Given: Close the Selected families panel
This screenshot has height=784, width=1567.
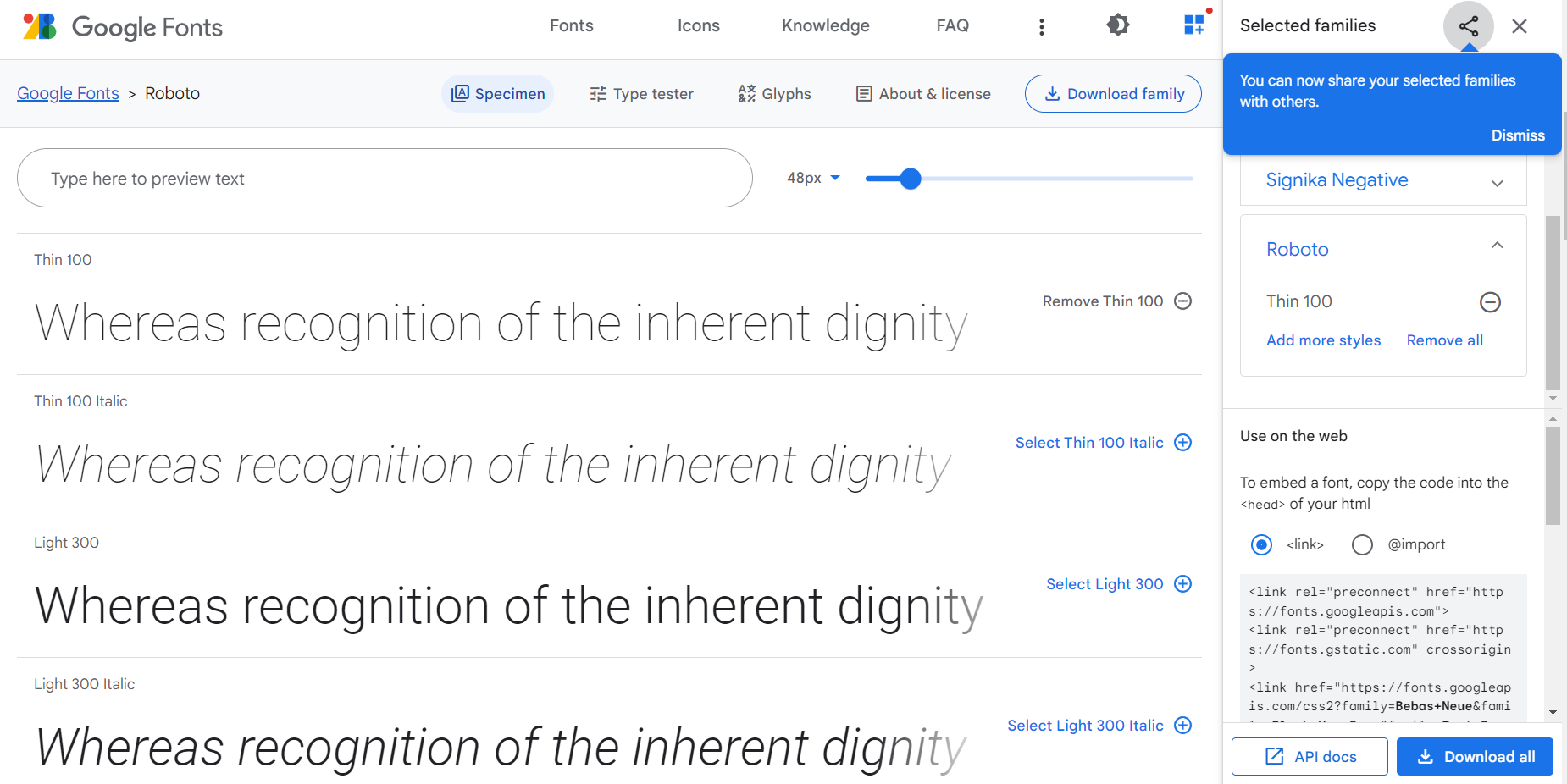Looking at the screenshot, I should [1520, 26].
